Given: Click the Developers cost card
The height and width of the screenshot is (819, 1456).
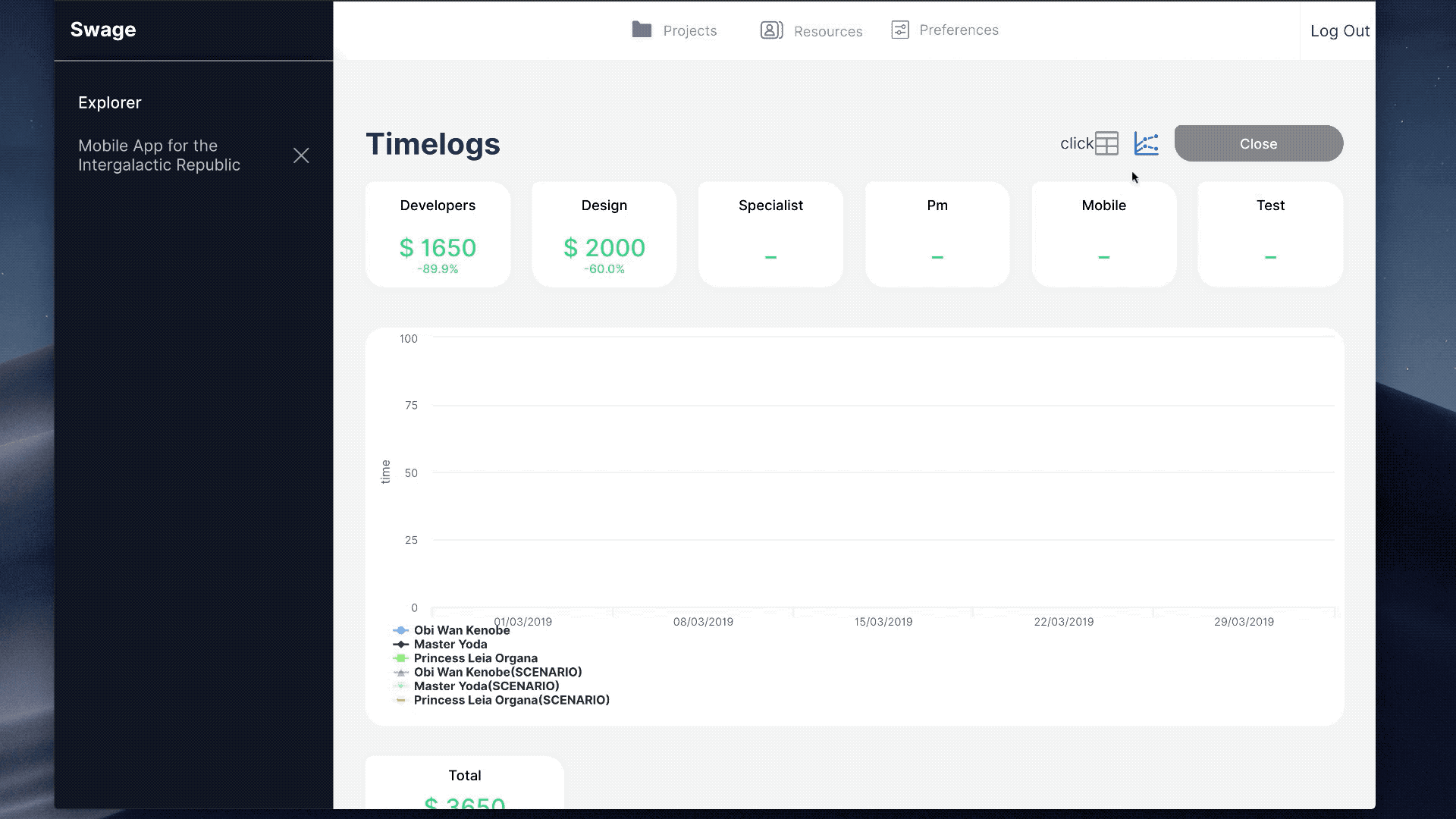Looking at the screenshot, I should 438,234.
